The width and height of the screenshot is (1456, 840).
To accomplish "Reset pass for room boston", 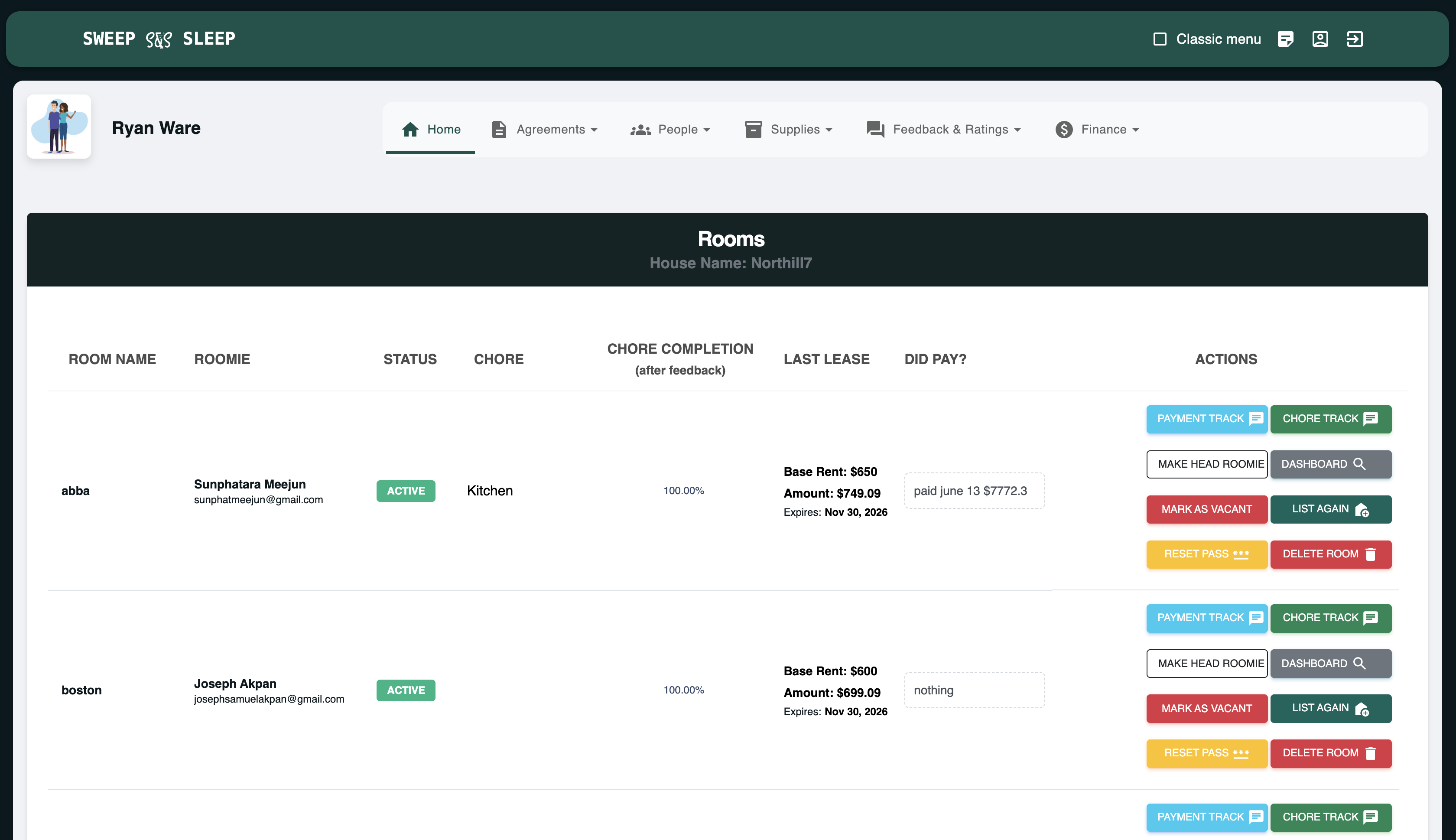I will pos(1206,753).
